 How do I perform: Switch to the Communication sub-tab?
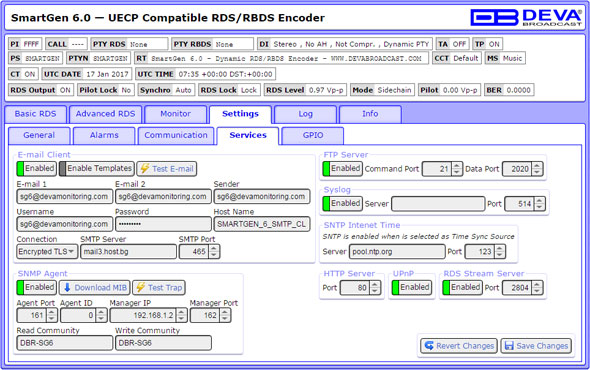[x=176, y=135]
